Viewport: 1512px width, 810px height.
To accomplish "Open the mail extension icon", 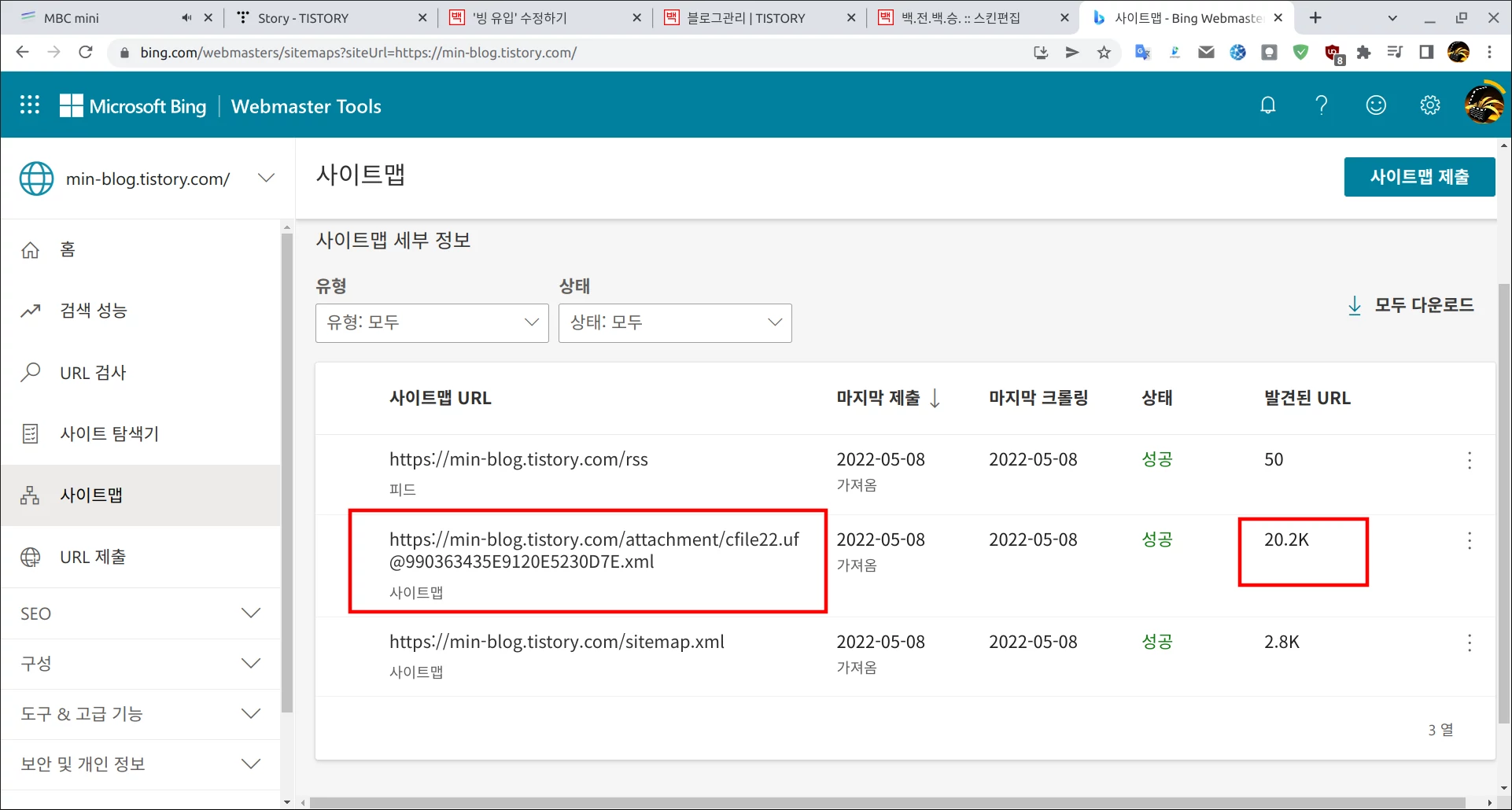I will click(1206, 52).
